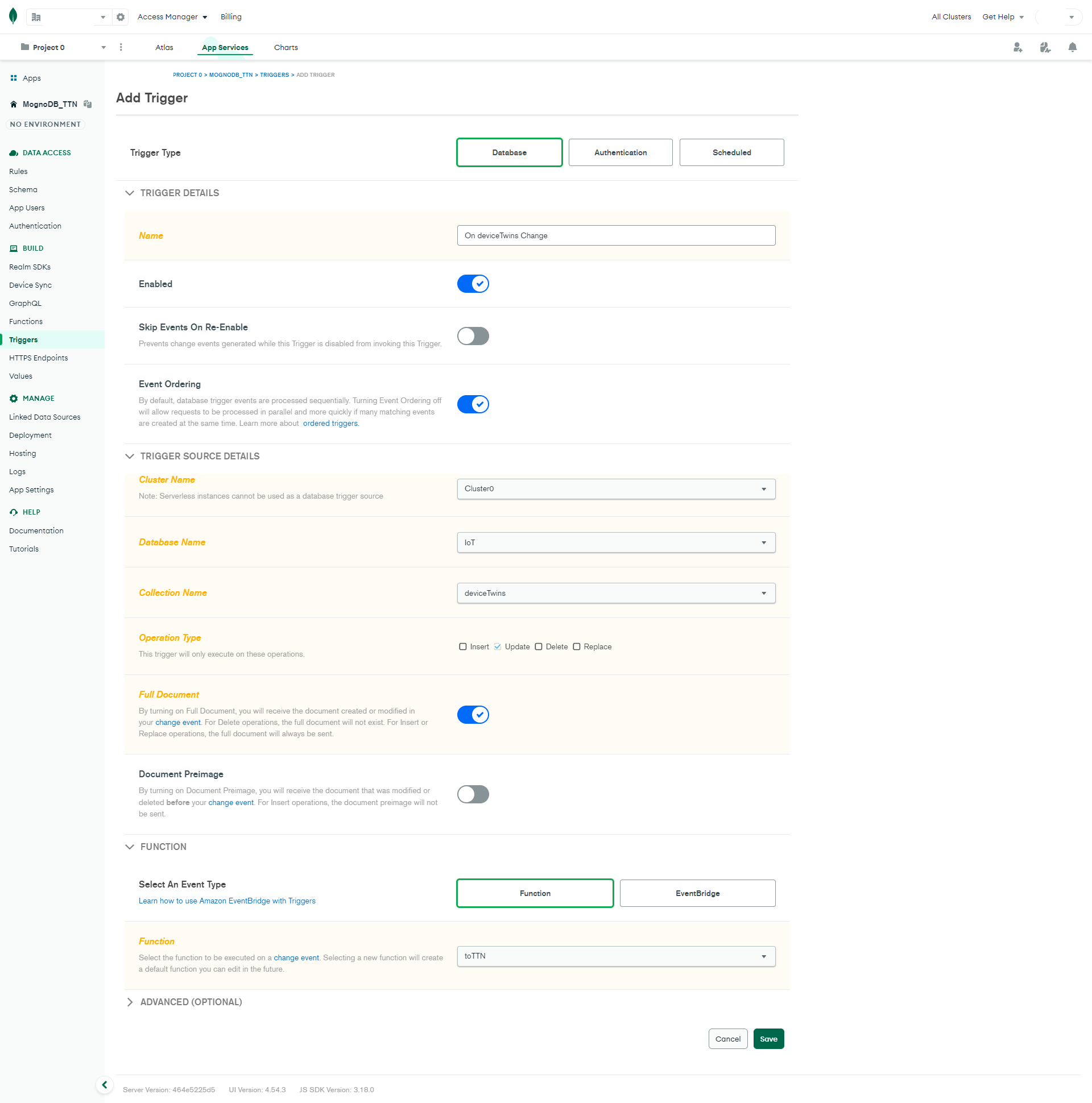Open organization settings gear icon
The width and height of the screenshot is (1092, 1103).
coord(121,17)
